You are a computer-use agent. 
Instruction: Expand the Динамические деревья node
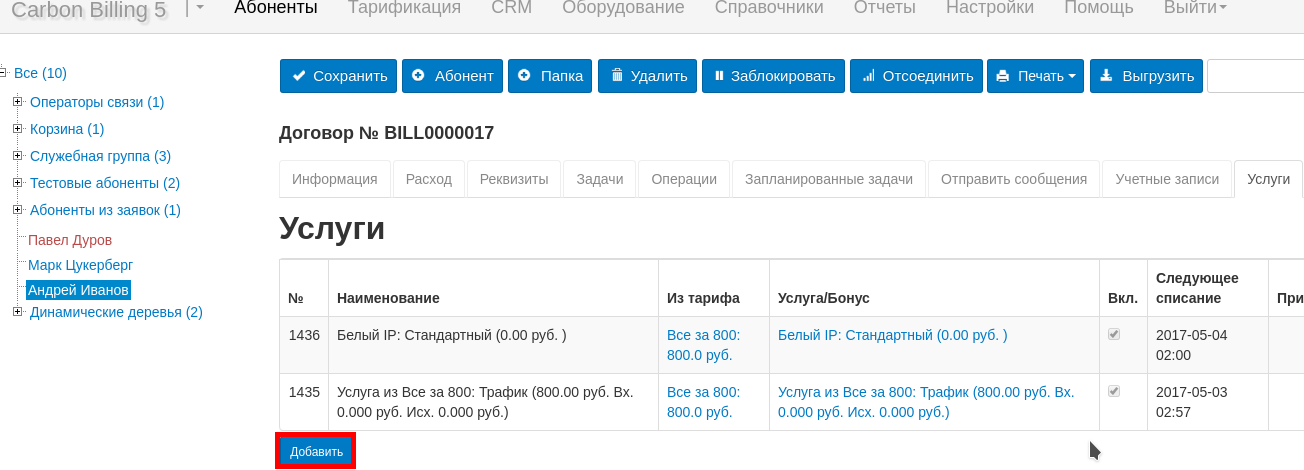pyautogui.click(x=18, y=312)
